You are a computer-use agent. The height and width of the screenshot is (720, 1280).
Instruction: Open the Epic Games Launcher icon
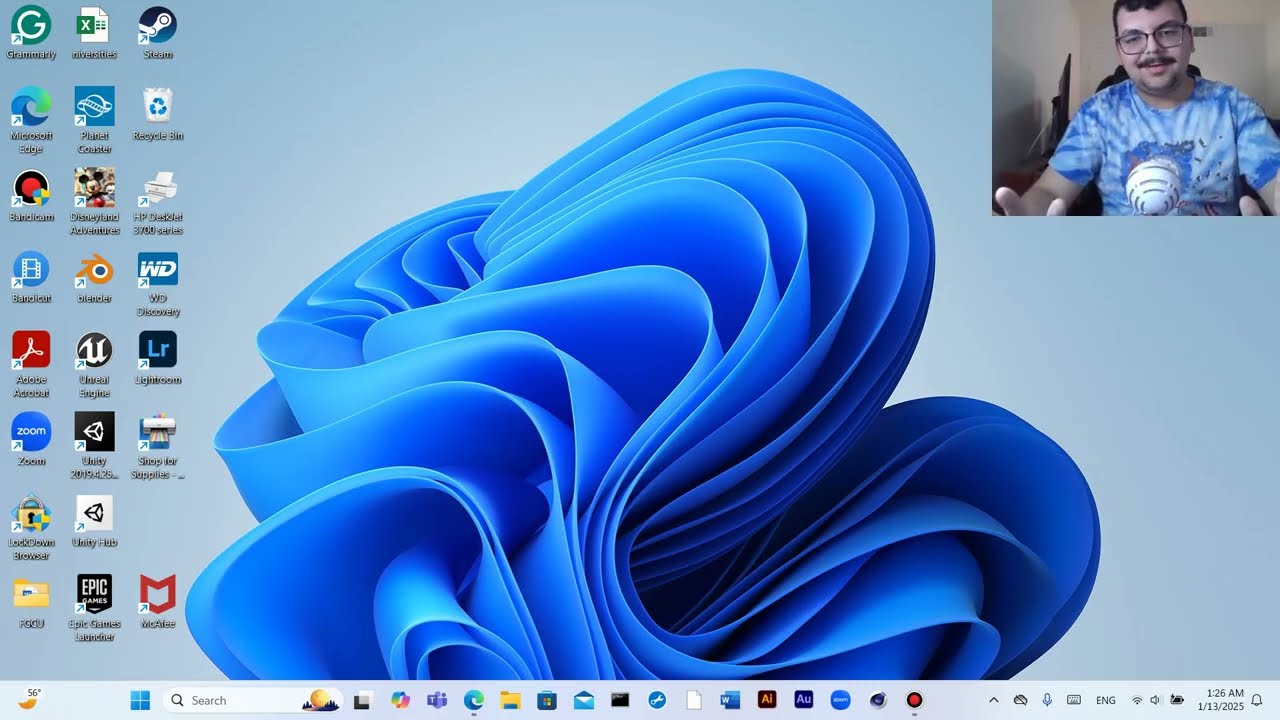tap(94, 595)
